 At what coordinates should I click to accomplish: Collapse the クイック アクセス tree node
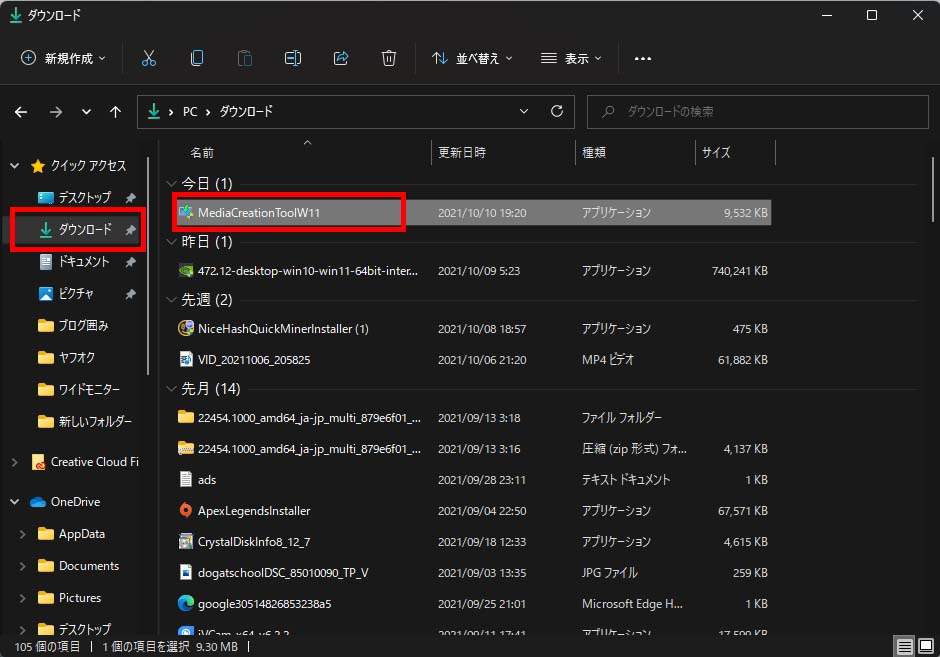click(15, 166)
